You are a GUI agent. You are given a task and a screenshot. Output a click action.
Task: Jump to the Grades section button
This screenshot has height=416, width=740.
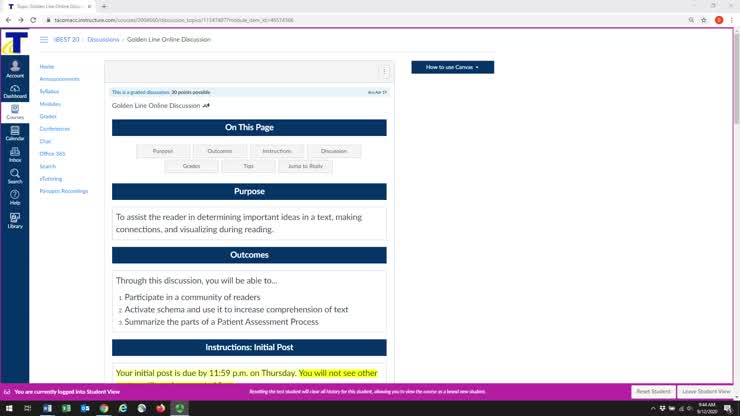(x=191, y=166)
